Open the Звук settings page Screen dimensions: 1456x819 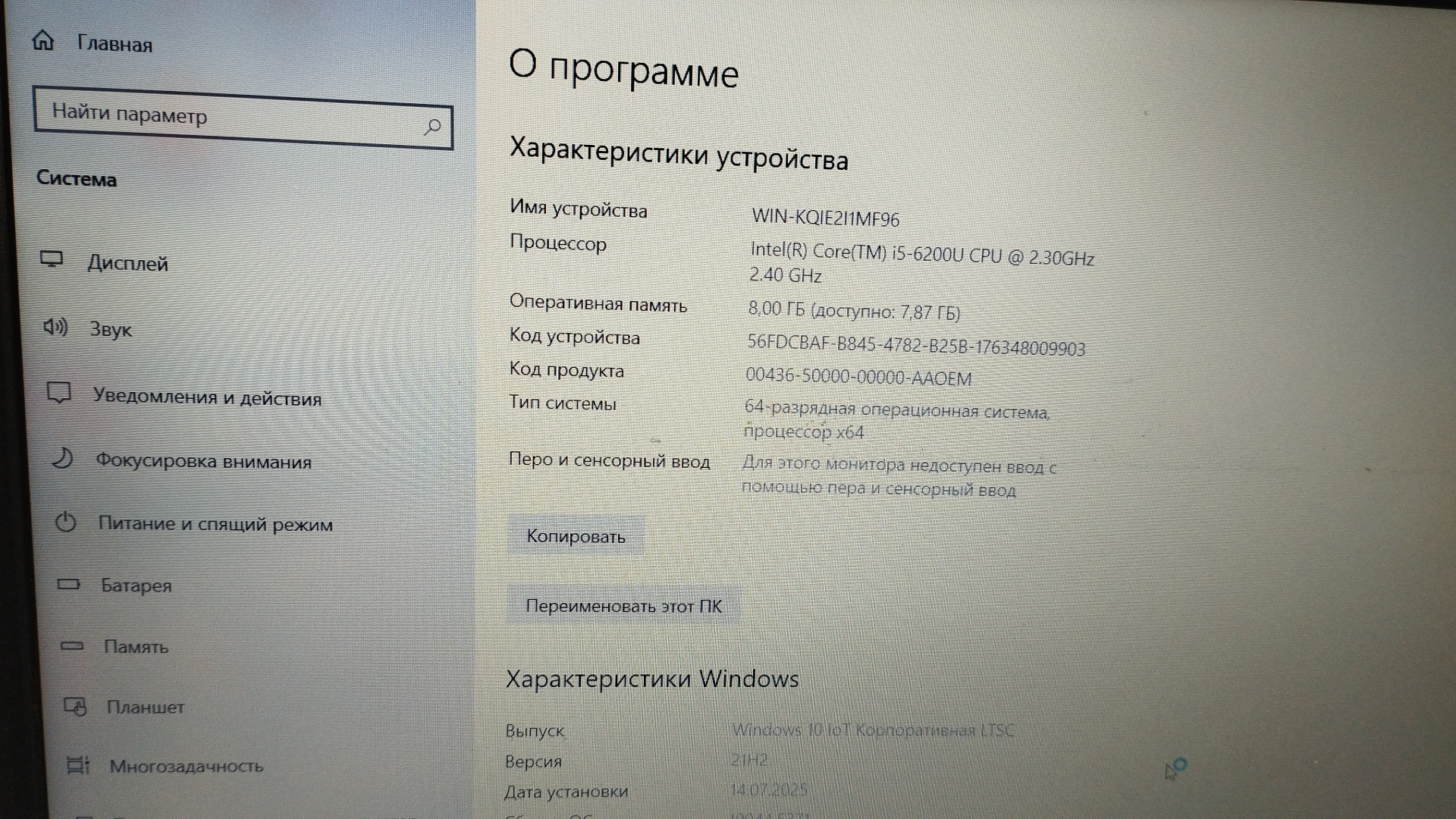(x=111, y=329)
